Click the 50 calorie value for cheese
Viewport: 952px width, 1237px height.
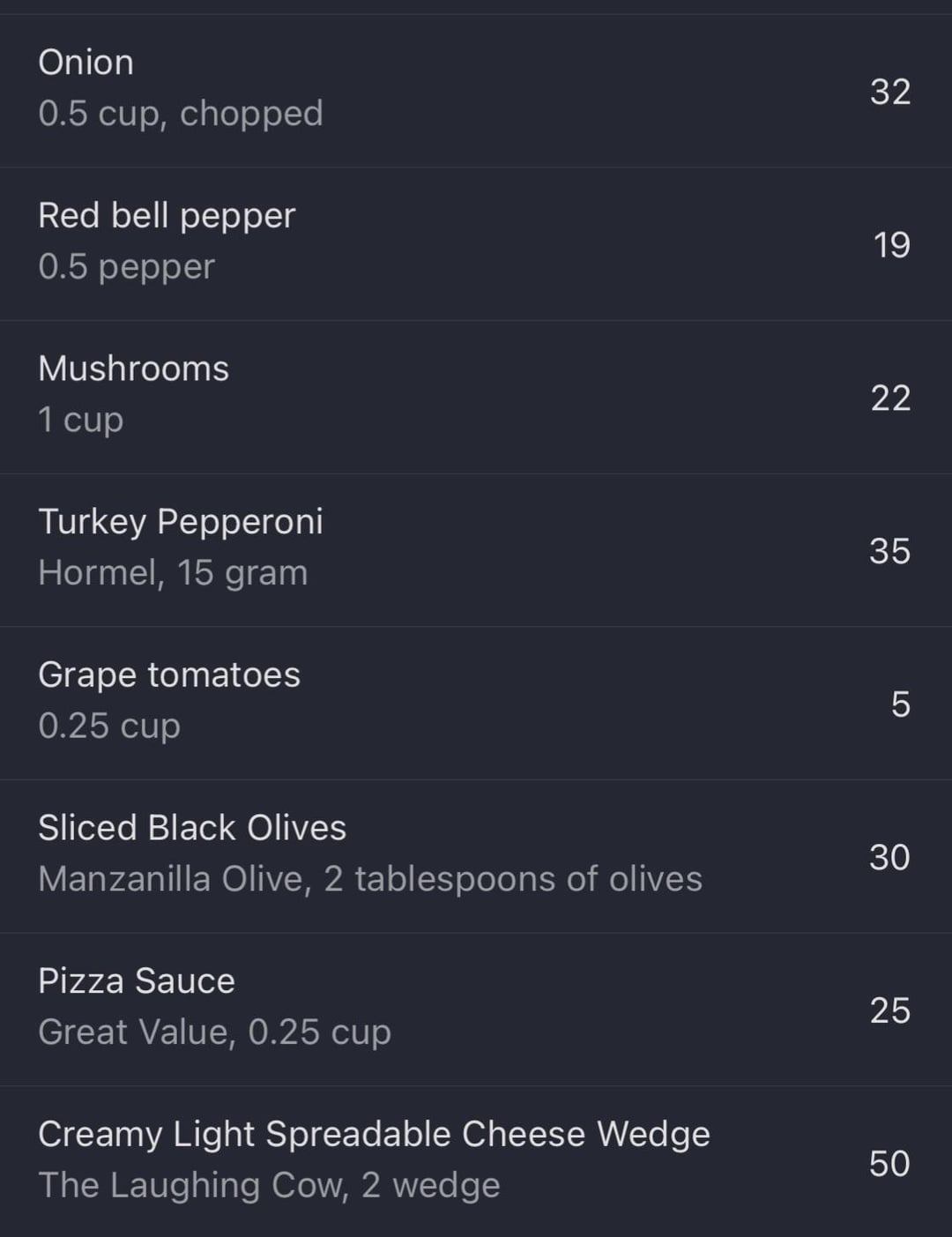[889, 1164]
